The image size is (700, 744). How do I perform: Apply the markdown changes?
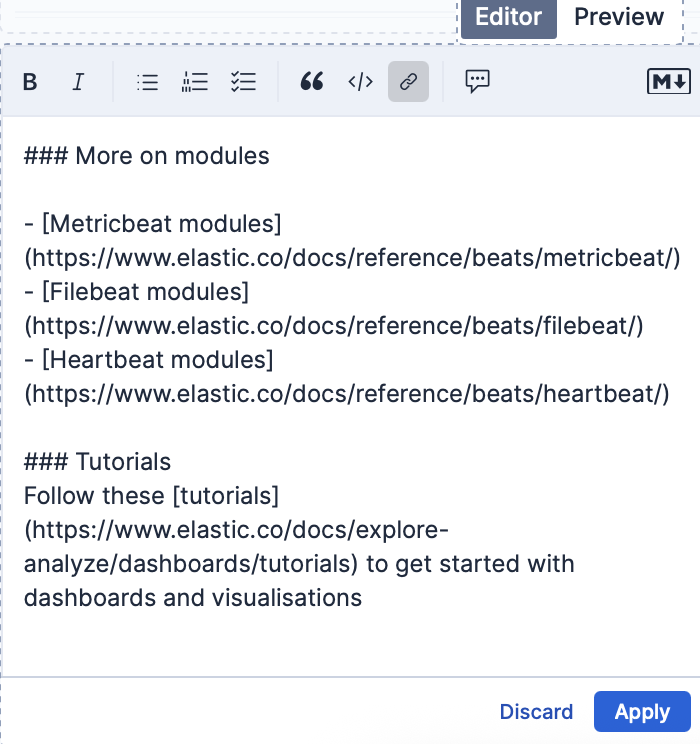(642, 712)
